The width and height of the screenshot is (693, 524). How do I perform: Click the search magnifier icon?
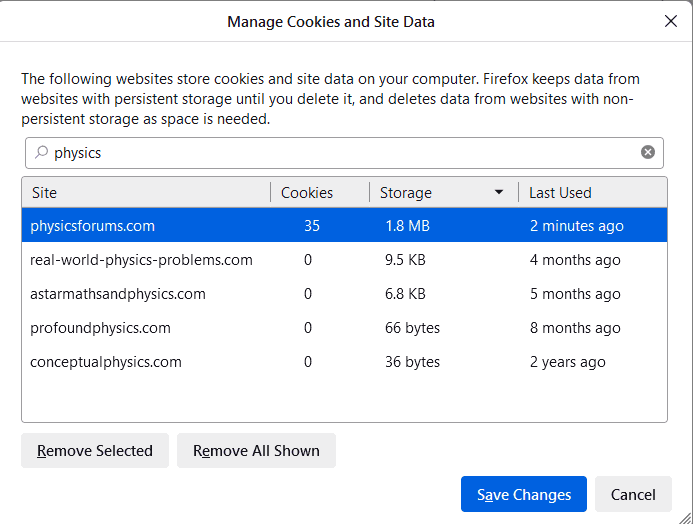[42, 152]
